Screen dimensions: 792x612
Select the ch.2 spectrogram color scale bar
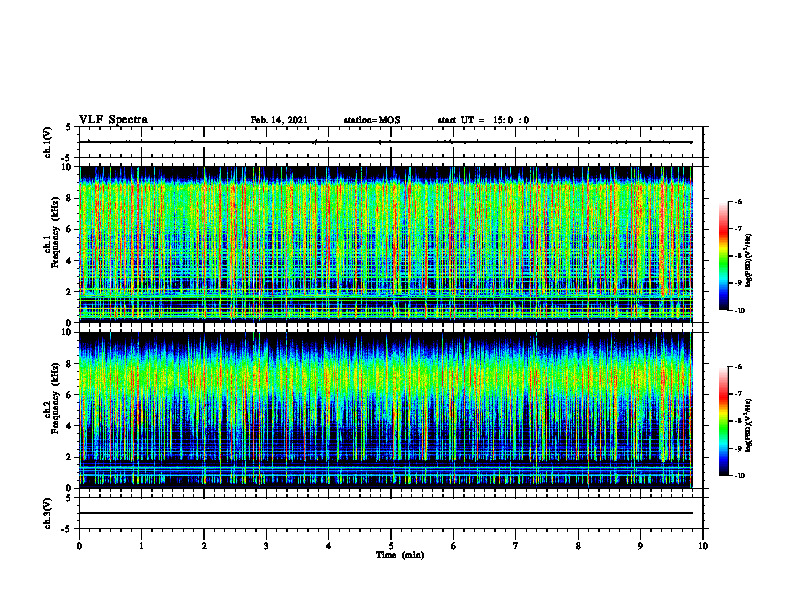(x=723, y=421)
